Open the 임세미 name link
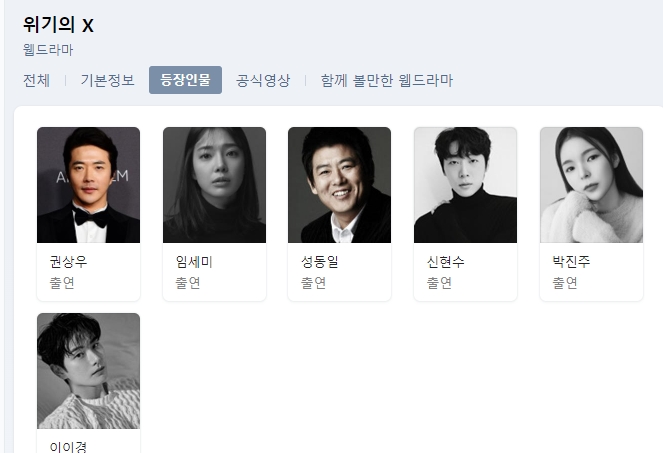Image resolution: width=663 pixels, height=453 pixels. (x=194, y=262)
